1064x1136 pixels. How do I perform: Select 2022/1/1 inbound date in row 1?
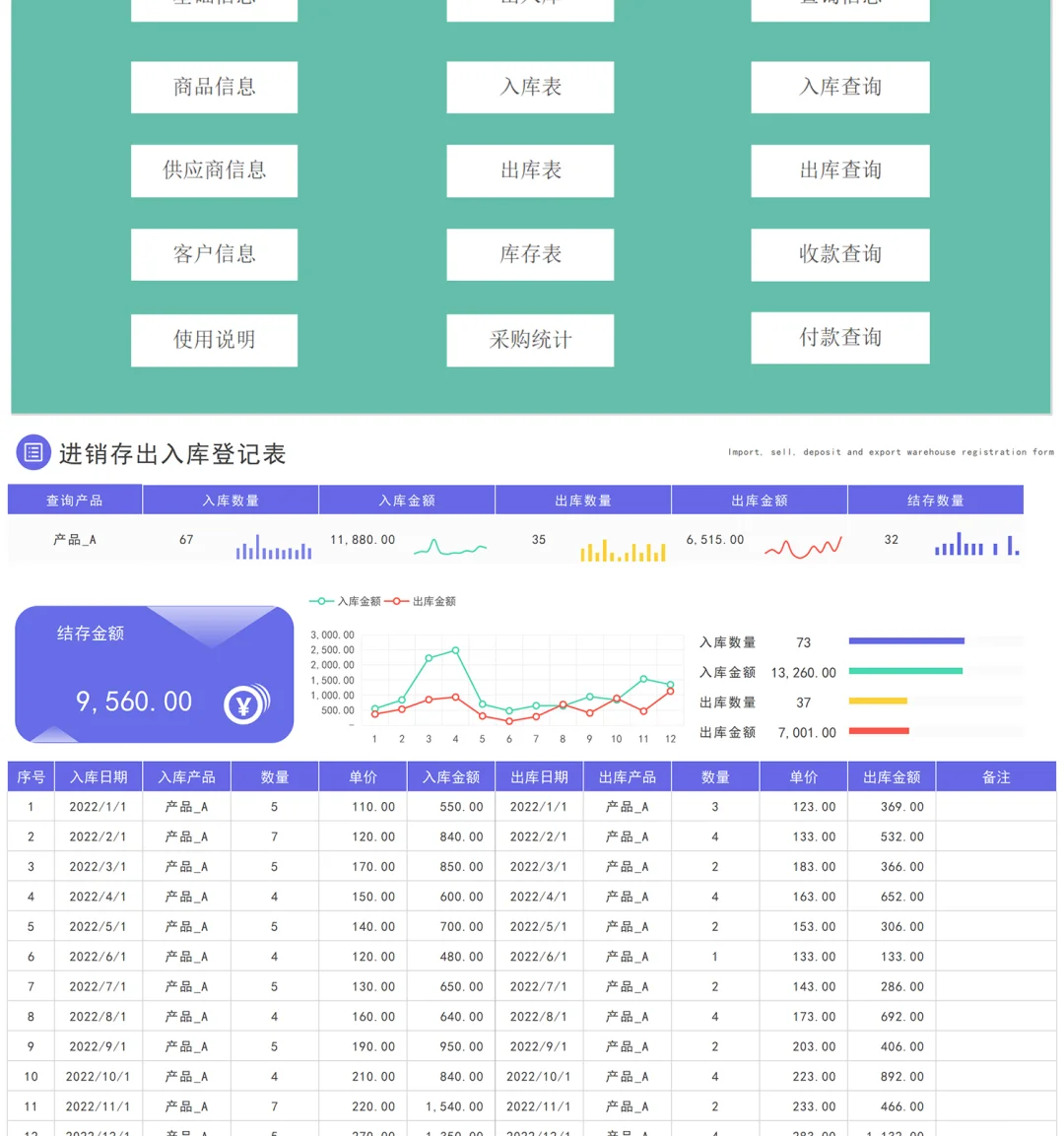(98, 807)
